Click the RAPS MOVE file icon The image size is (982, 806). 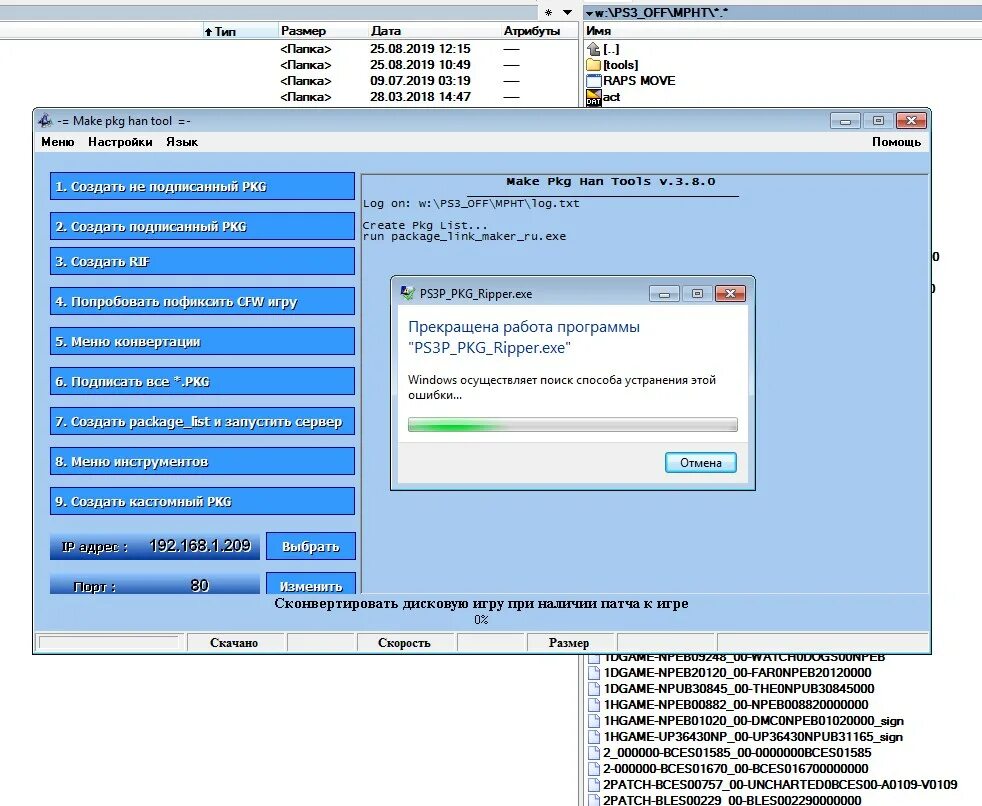[x=594, y=81]
